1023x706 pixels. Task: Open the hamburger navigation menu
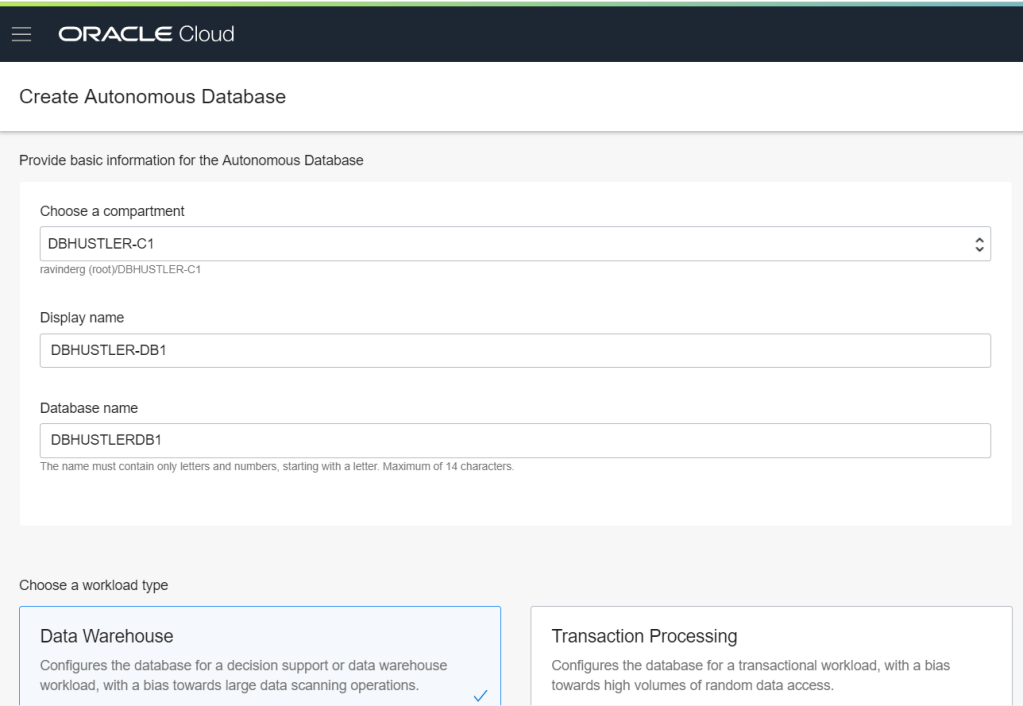click(x=22, y=35)
